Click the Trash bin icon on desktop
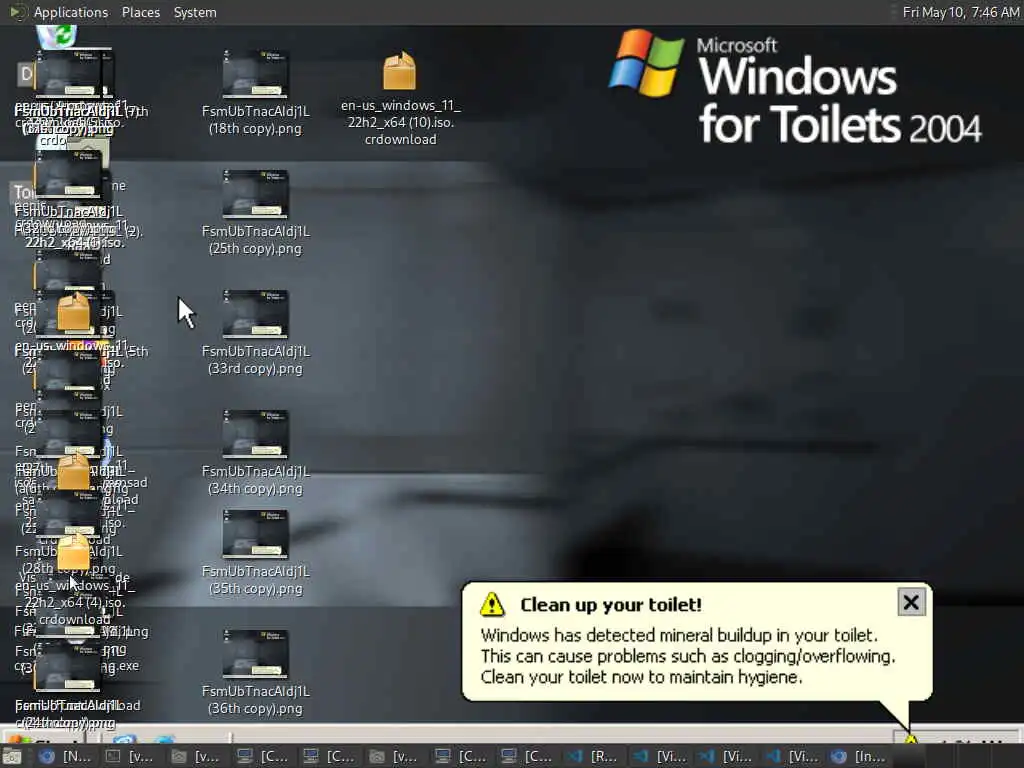Image resolution: width=1024 pixels, height=768 pixels. click(x=57, y=36)
